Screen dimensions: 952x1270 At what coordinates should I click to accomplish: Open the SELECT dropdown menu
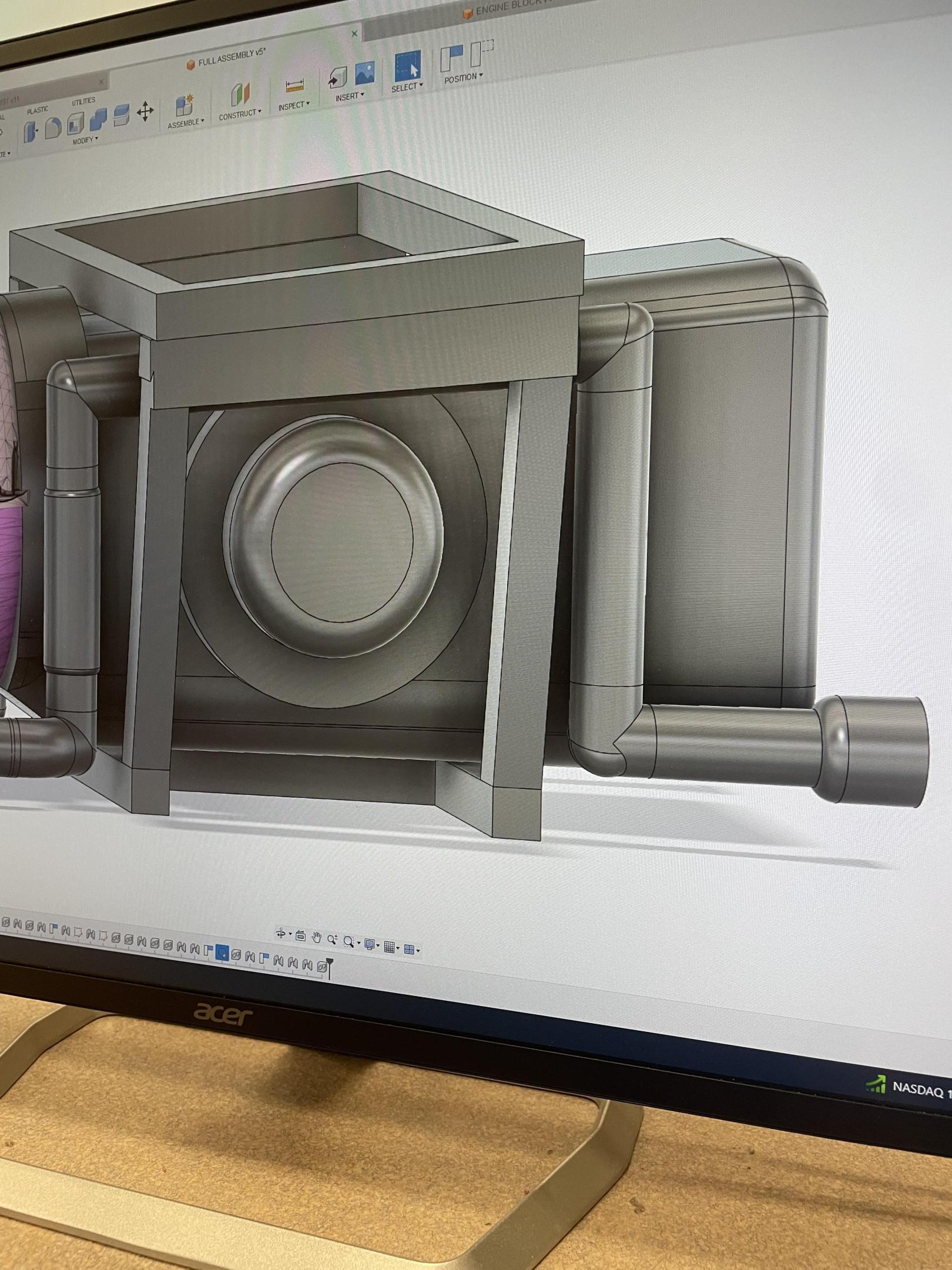[407, 87]
